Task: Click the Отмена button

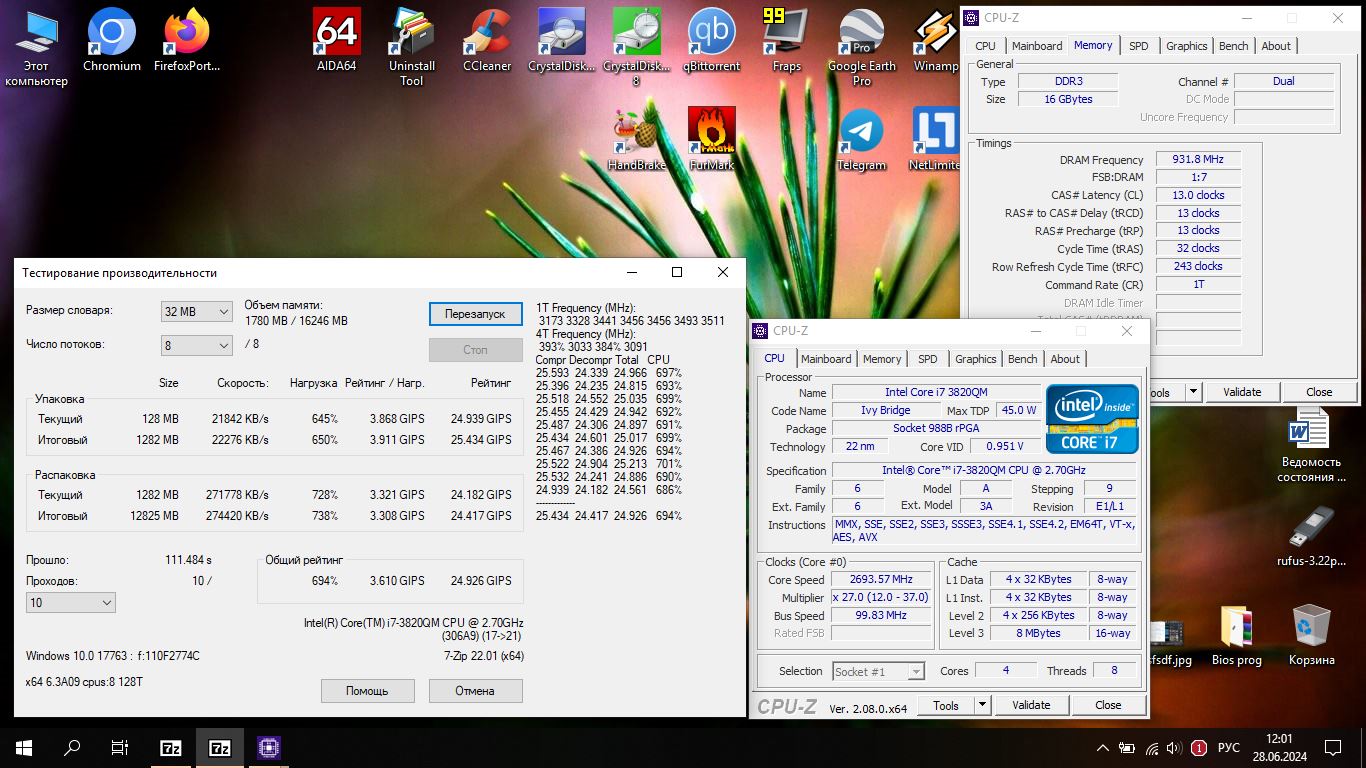Action: point(475,690)
